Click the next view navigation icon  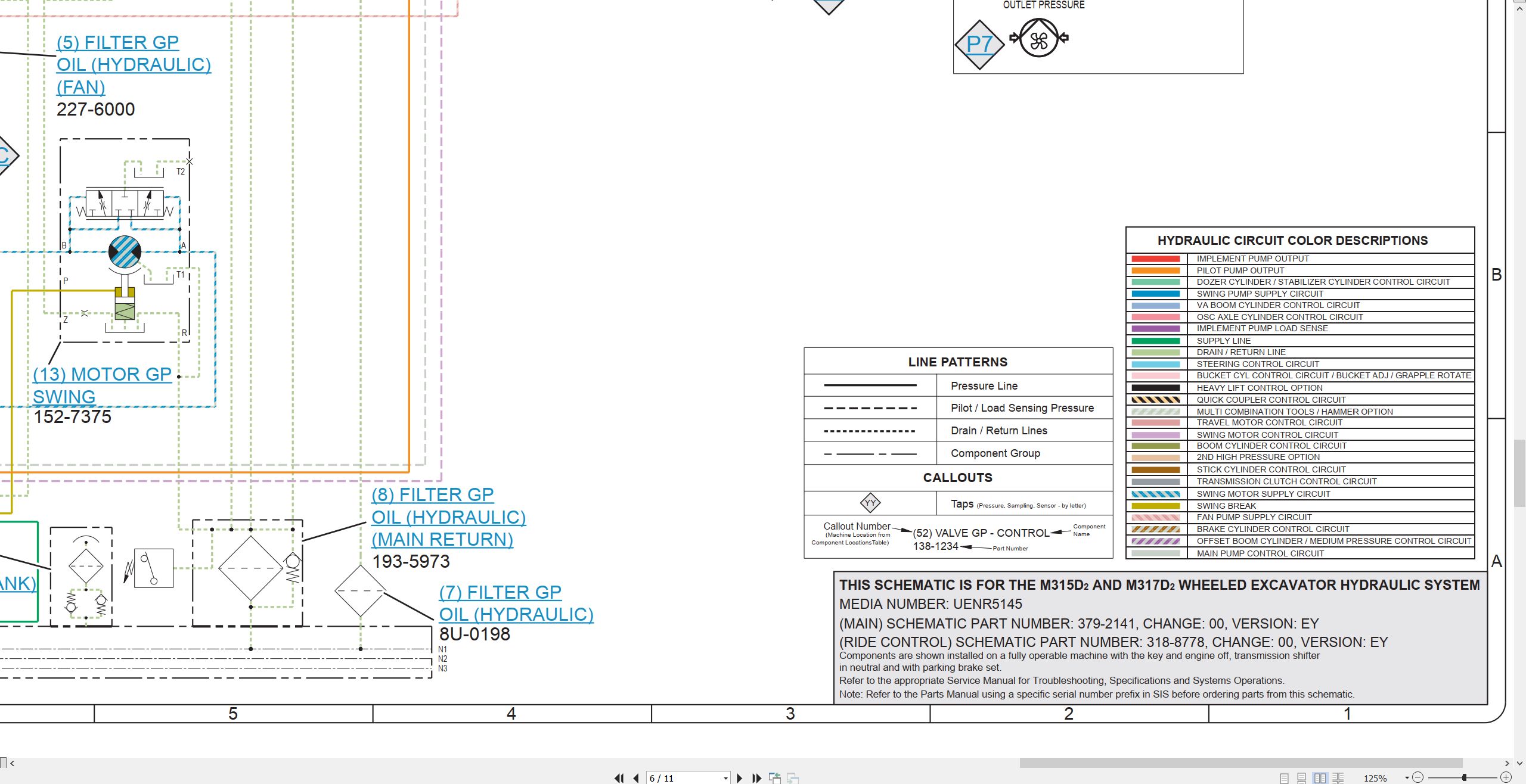793,778
